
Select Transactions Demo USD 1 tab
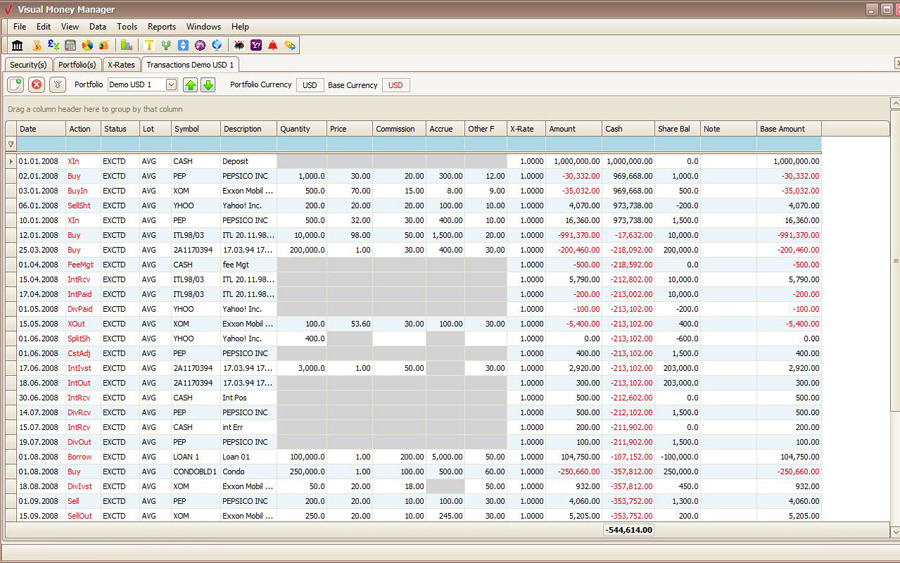pos(190,64)
